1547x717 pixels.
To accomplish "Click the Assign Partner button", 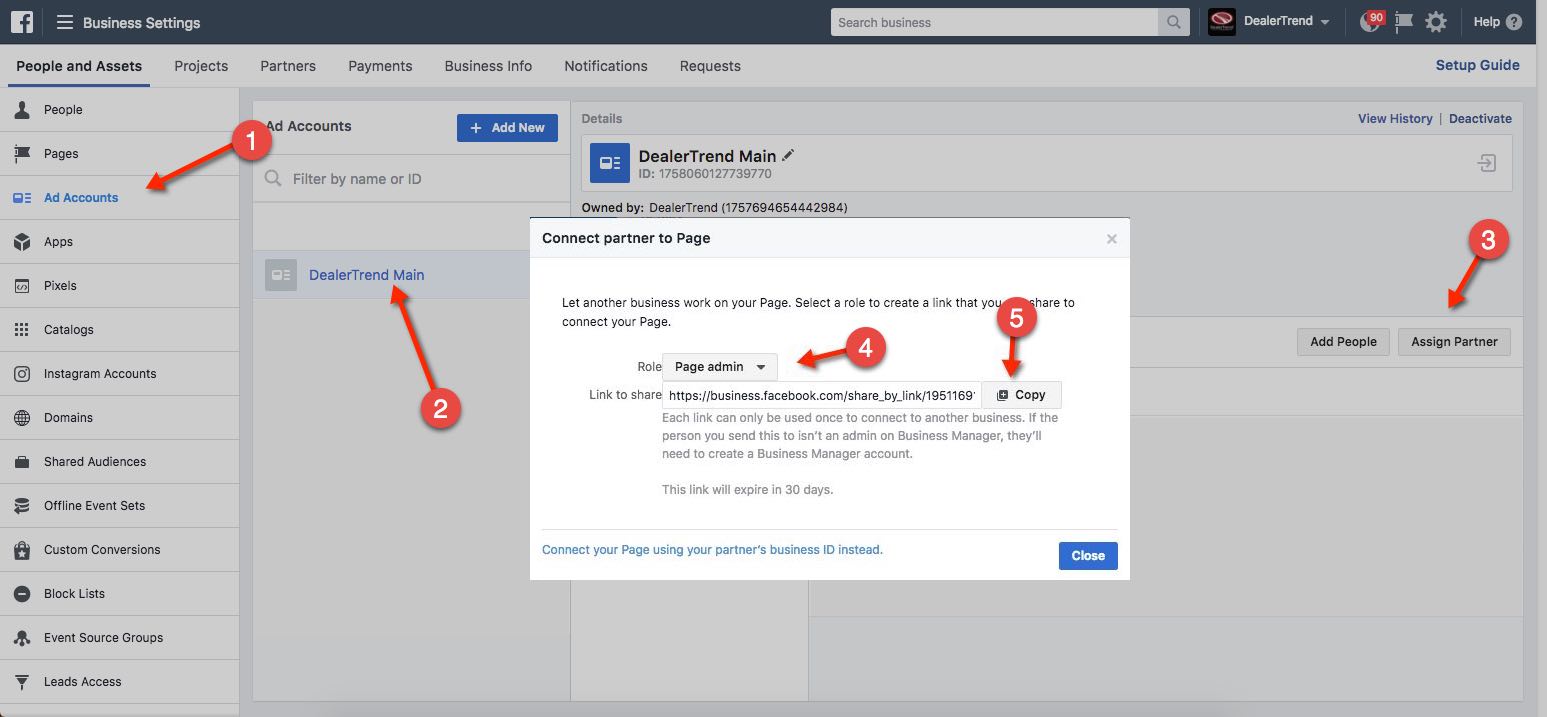I will point(1454,342).
